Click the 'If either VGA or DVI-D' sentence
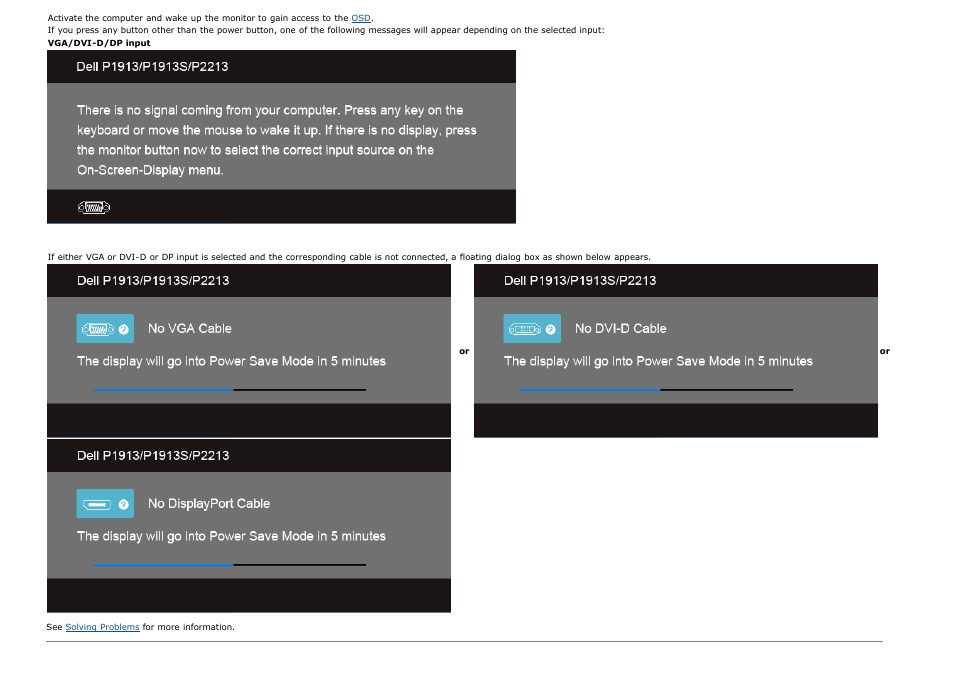The height and width of the screenshot is (675, 954). click(x=349, y=257)
